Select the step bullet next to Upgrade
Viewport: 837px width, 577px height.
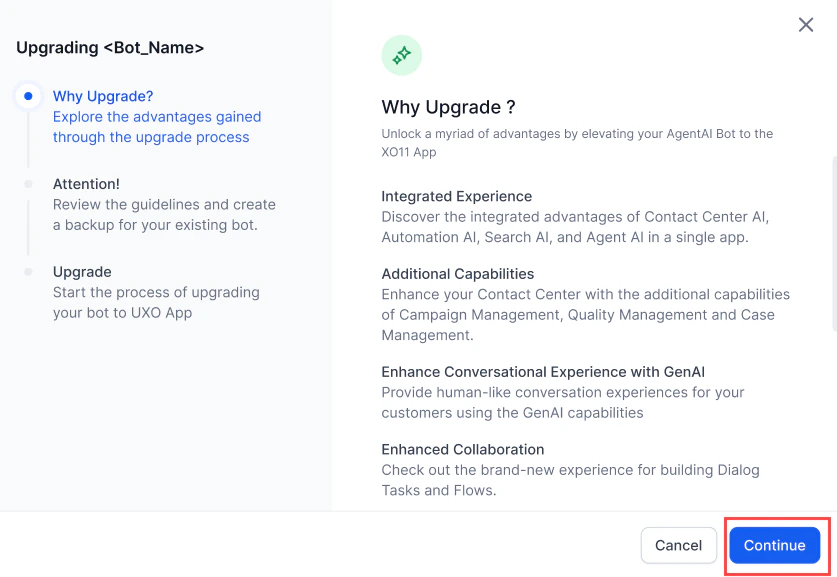point(28,271)
